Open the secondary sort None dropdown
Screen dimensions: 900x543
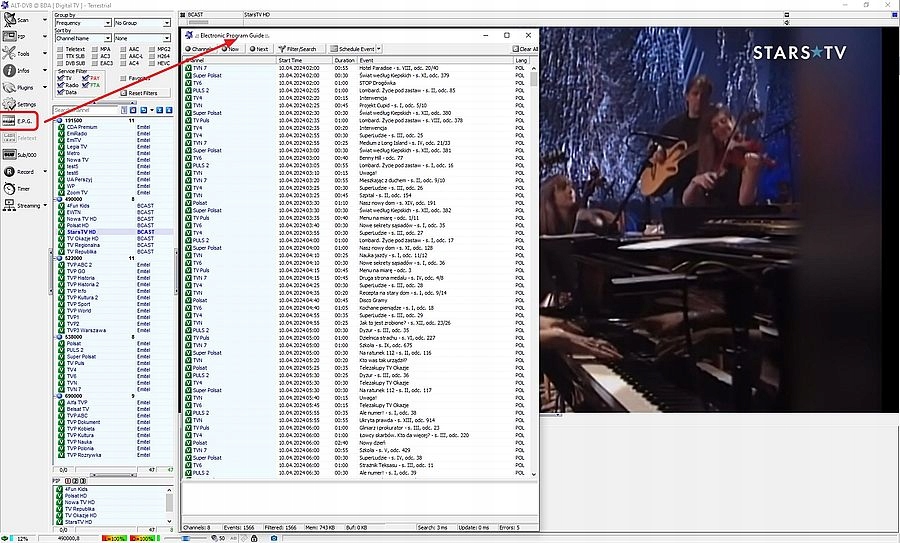[x=142, y=38]
